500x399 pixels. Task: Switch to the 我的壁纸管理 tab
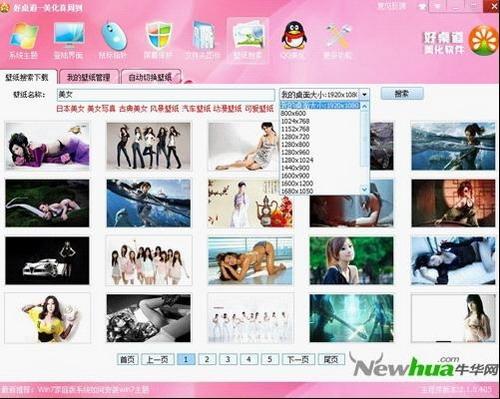click(89, 77)
